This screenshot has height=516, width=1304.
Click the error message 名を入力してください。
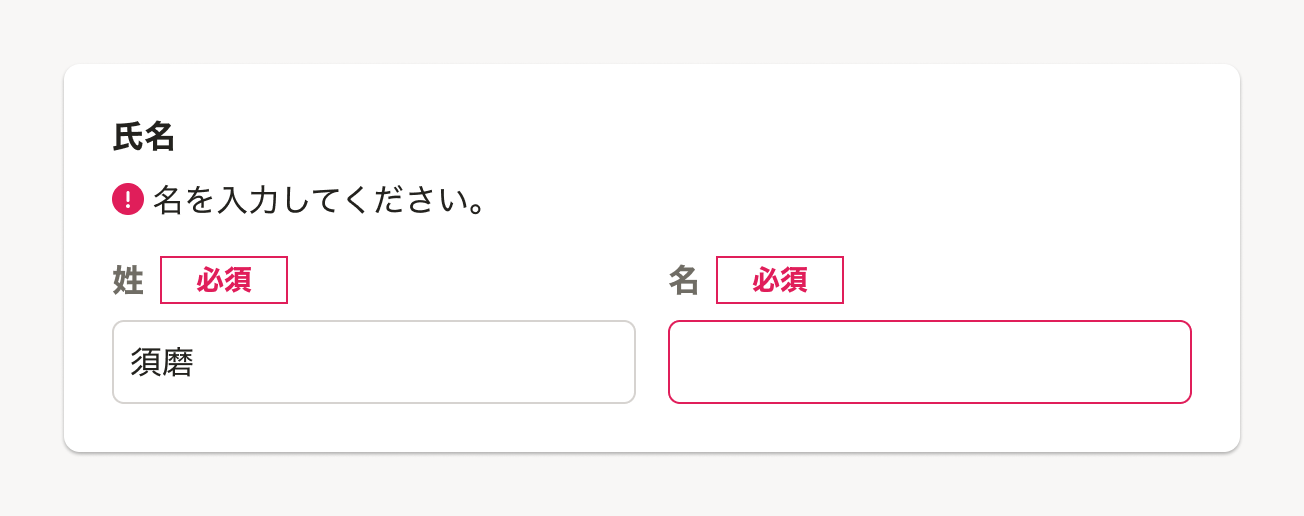320,201
